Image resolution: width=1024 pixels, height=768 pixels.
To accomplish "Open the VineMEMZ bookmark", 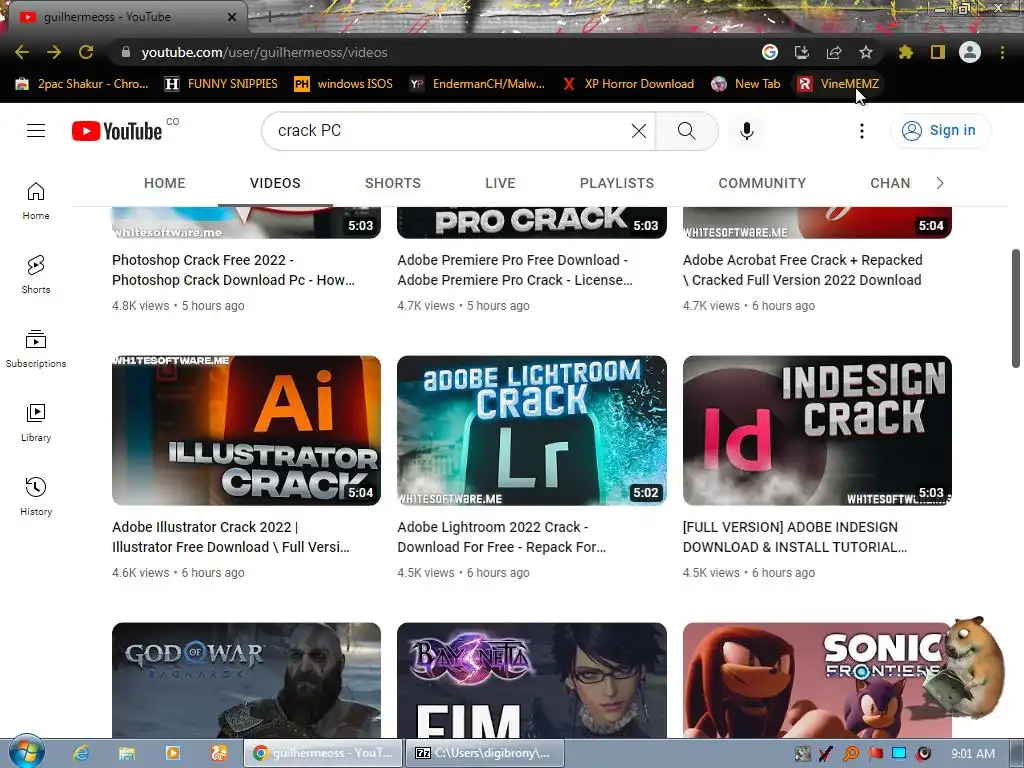I will pos(839,84).
